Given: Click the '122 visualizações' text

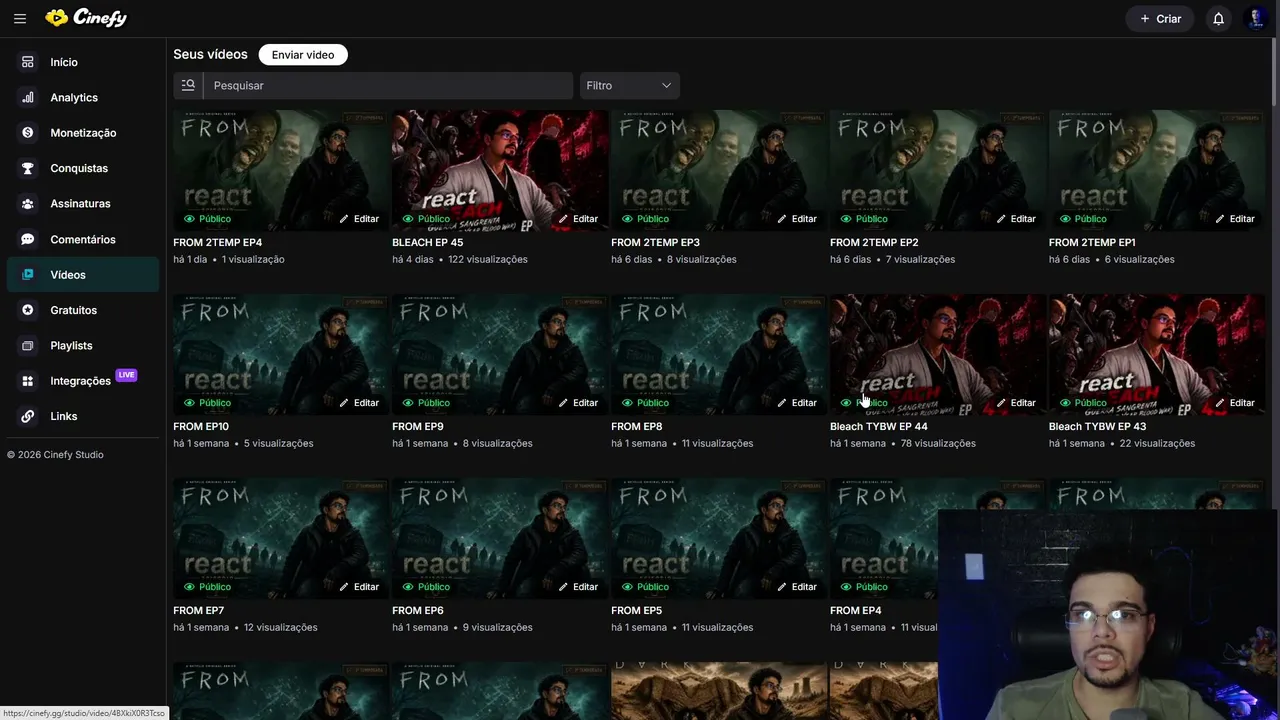Looking at the screenshot, I should [488, 259].
